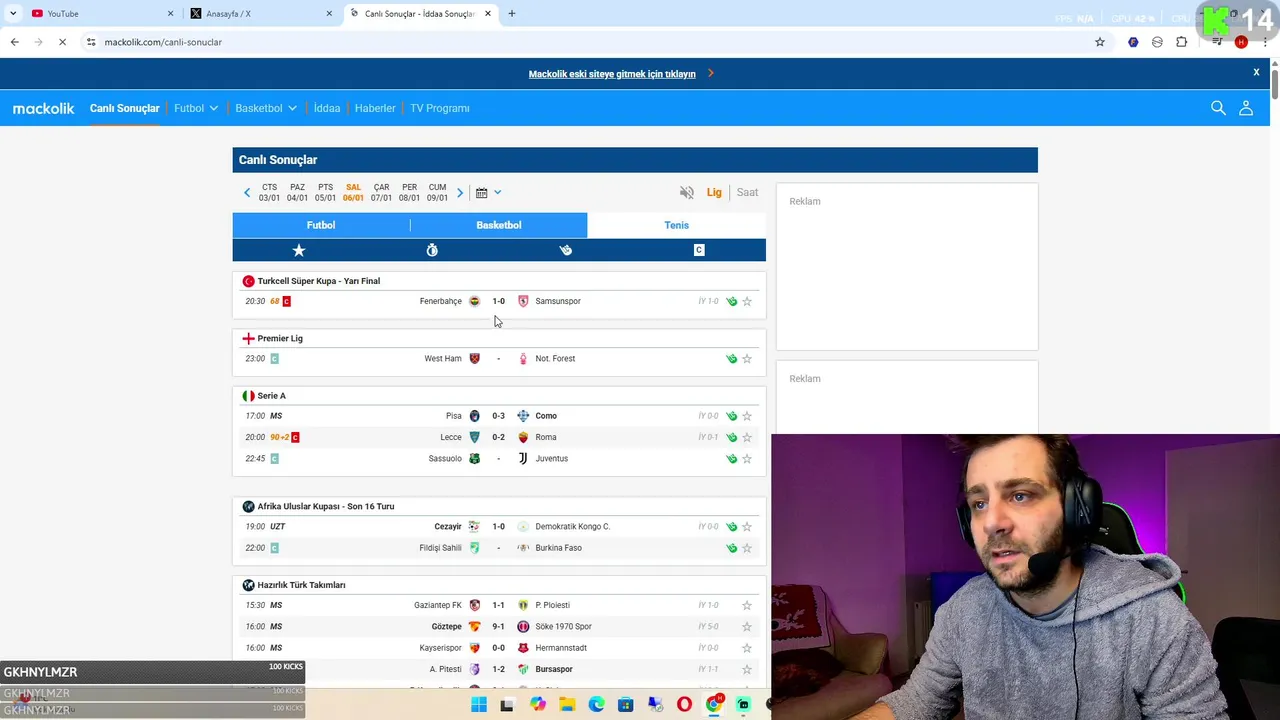This screenshot has width=1280, height=720.
Task: Open the calendar date picker icon
Action: tap(482, 193)
